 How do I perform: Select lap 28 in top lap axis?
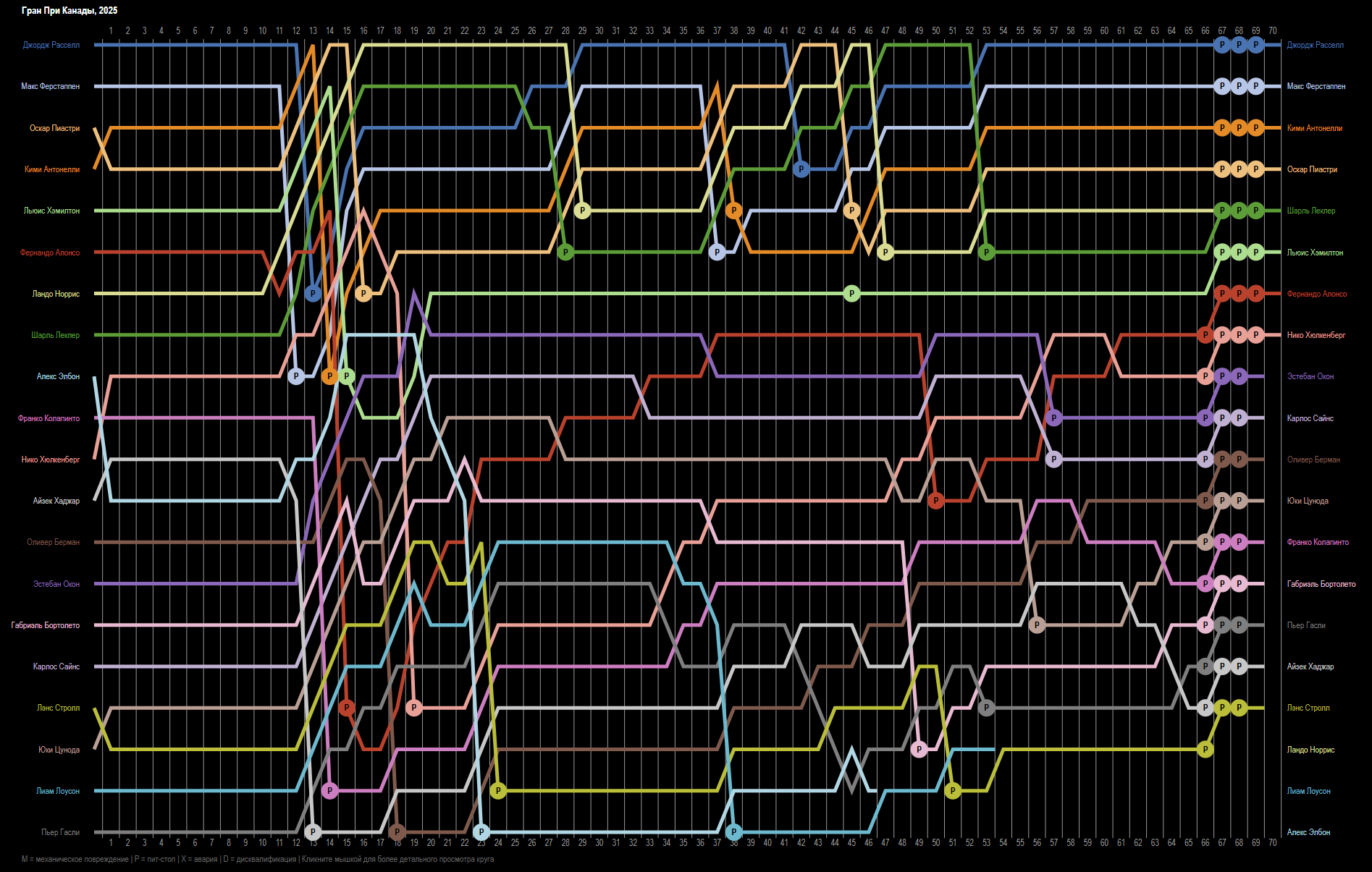565,31
